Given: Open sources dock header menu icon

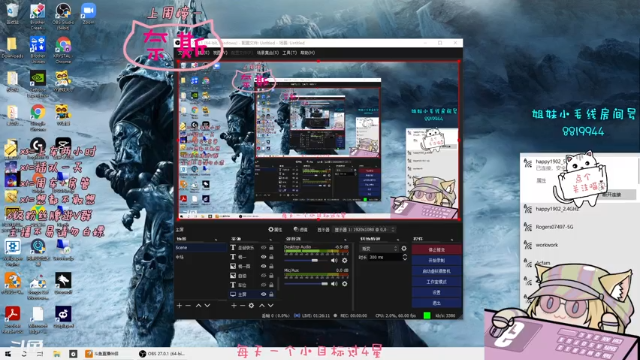Looking at the screenshot, I should tap(271, 239).
